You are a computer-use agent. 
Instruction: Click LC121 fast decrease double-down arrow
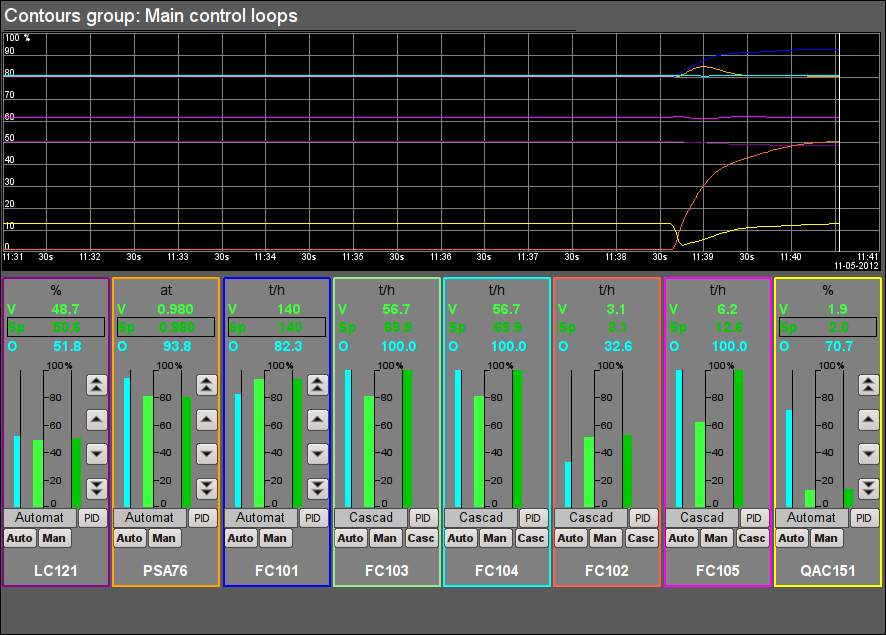(97, 488)
